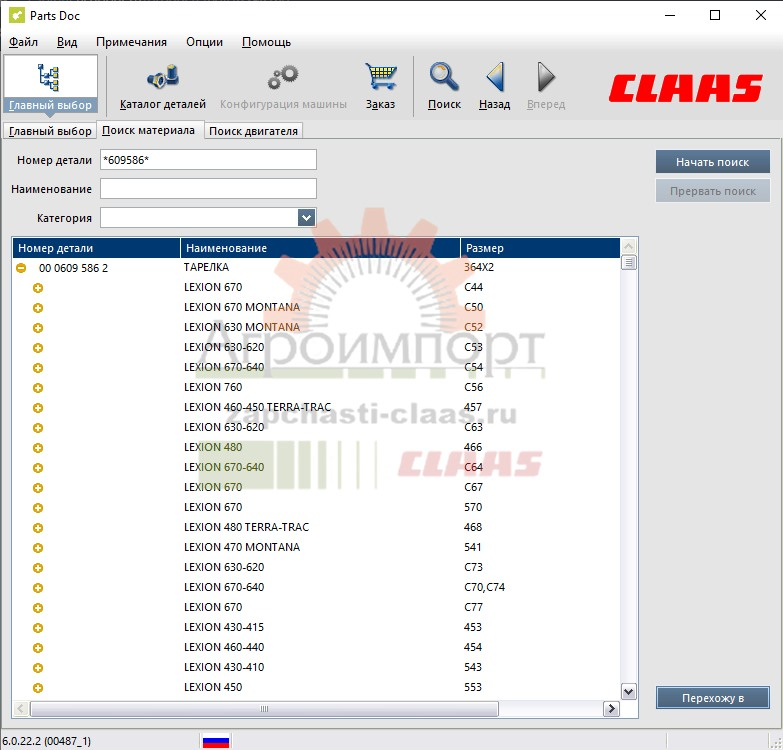Image resolution: width=783 pixels, height=750 pixels.
Task: Click the Начать поиск button
Action: click(x=713, y=162)
